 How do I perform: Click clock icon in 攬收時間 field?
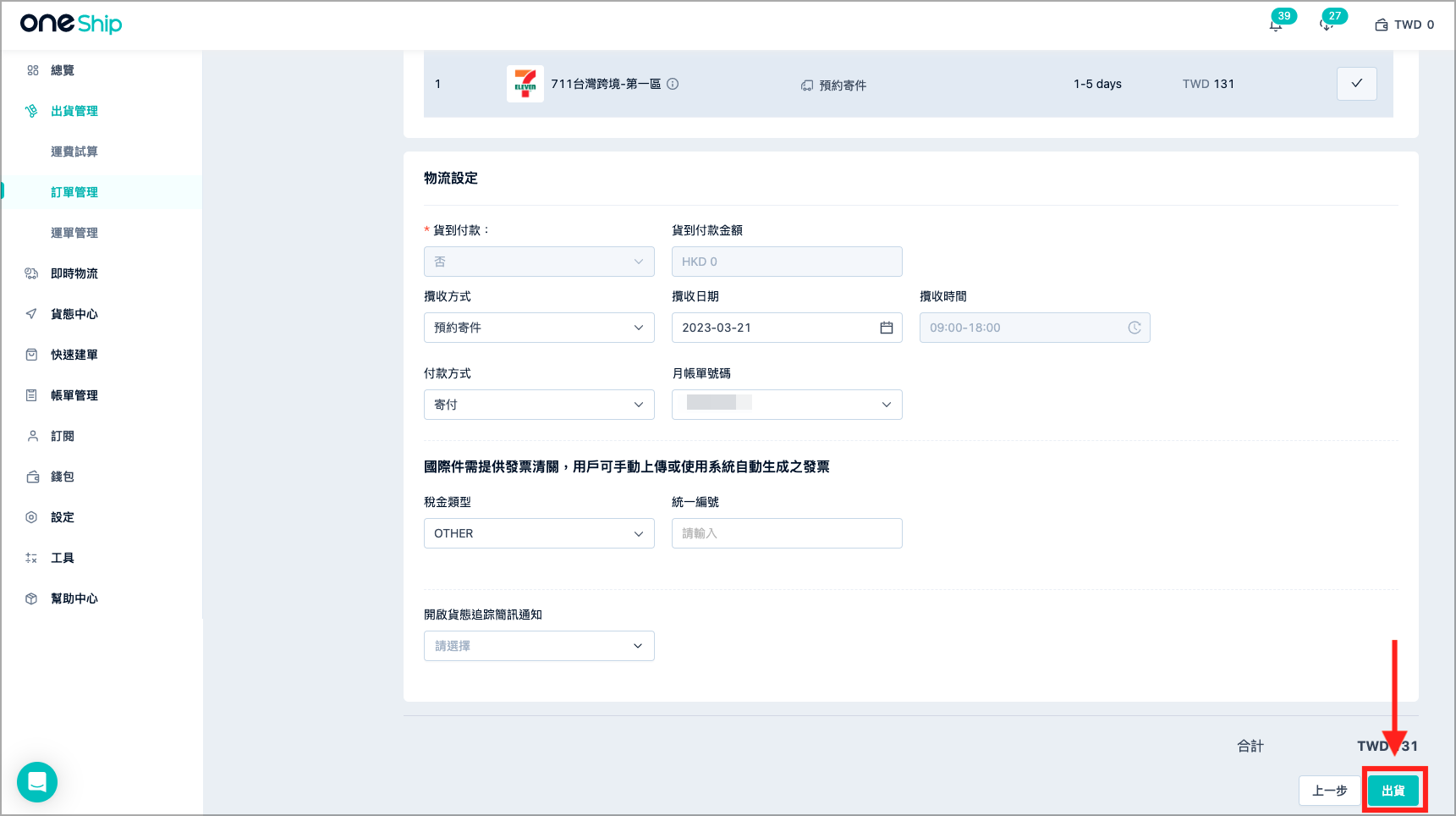pyautogui.click(x=1135, y=328)
